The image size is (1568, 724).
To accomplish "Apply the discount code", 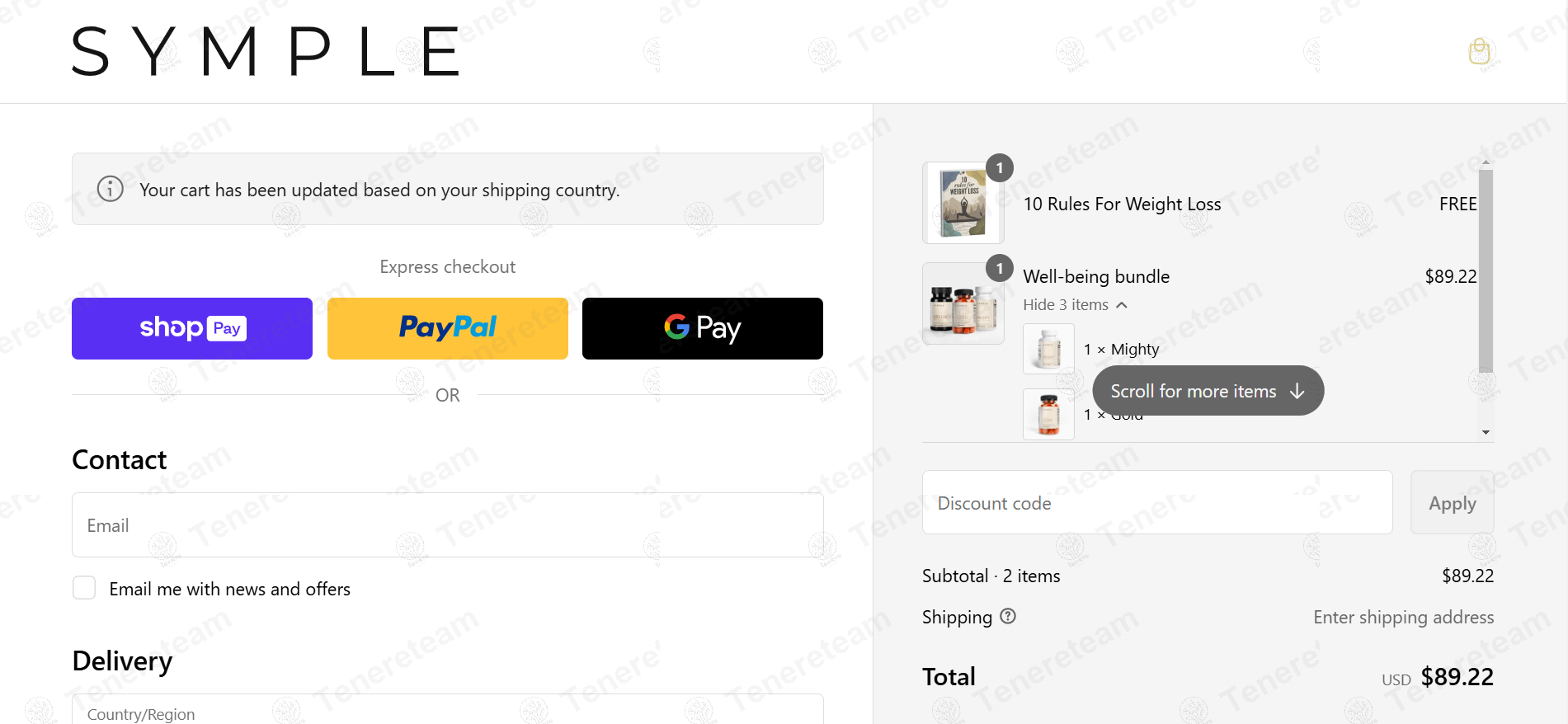I will point(1452,503).
